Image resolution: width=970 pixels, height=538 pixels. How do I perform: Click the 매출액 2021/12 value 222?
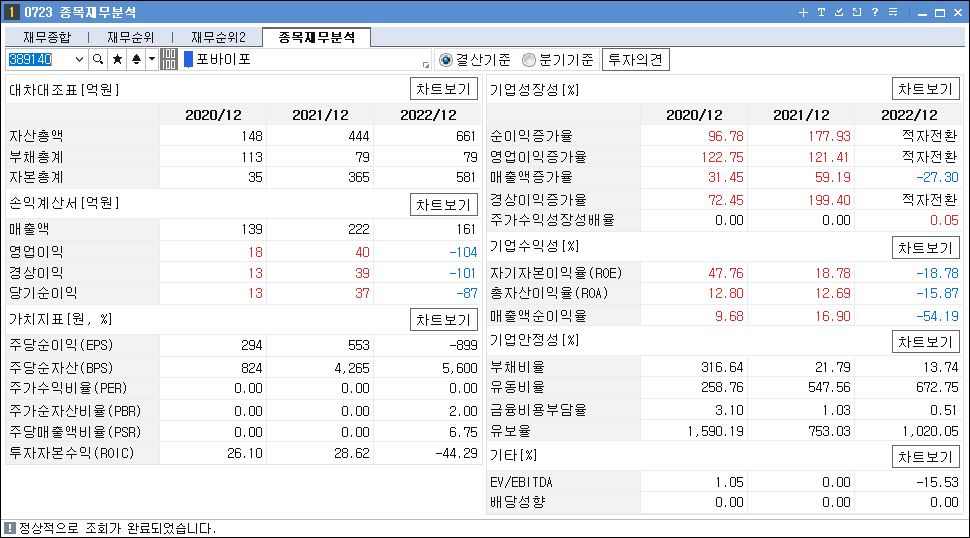(359, 229)
